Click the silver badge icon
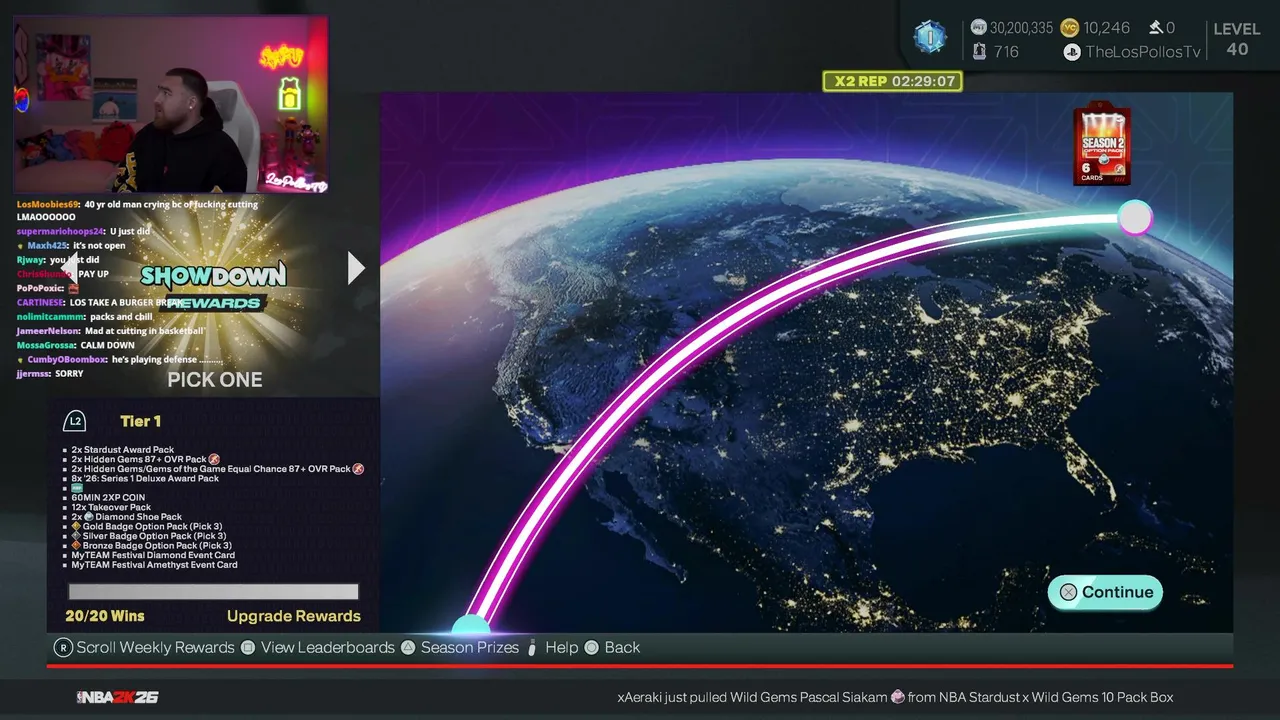Image resolution: width=1280 pixels, height=720 pixels. point(76,536)
